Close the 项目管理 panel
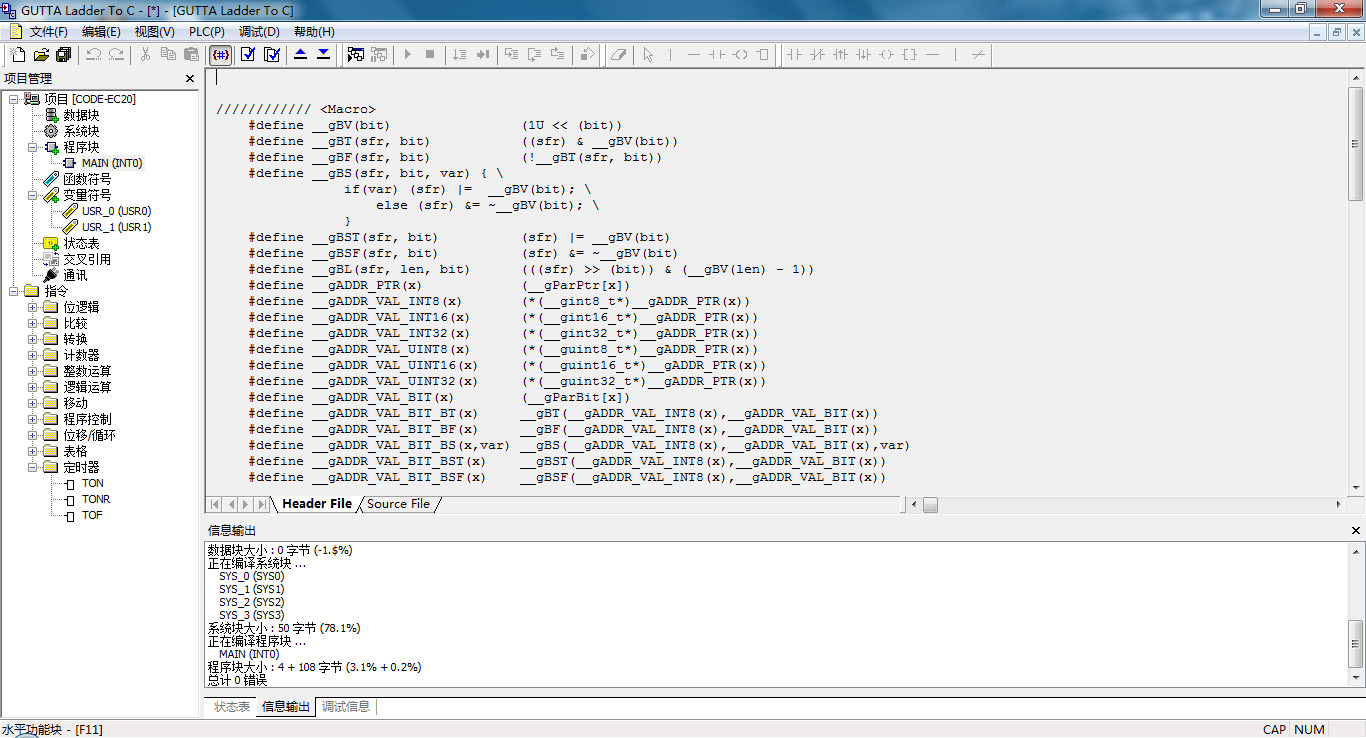This screenshot has width=1366, height=738. tap(190, 78)
